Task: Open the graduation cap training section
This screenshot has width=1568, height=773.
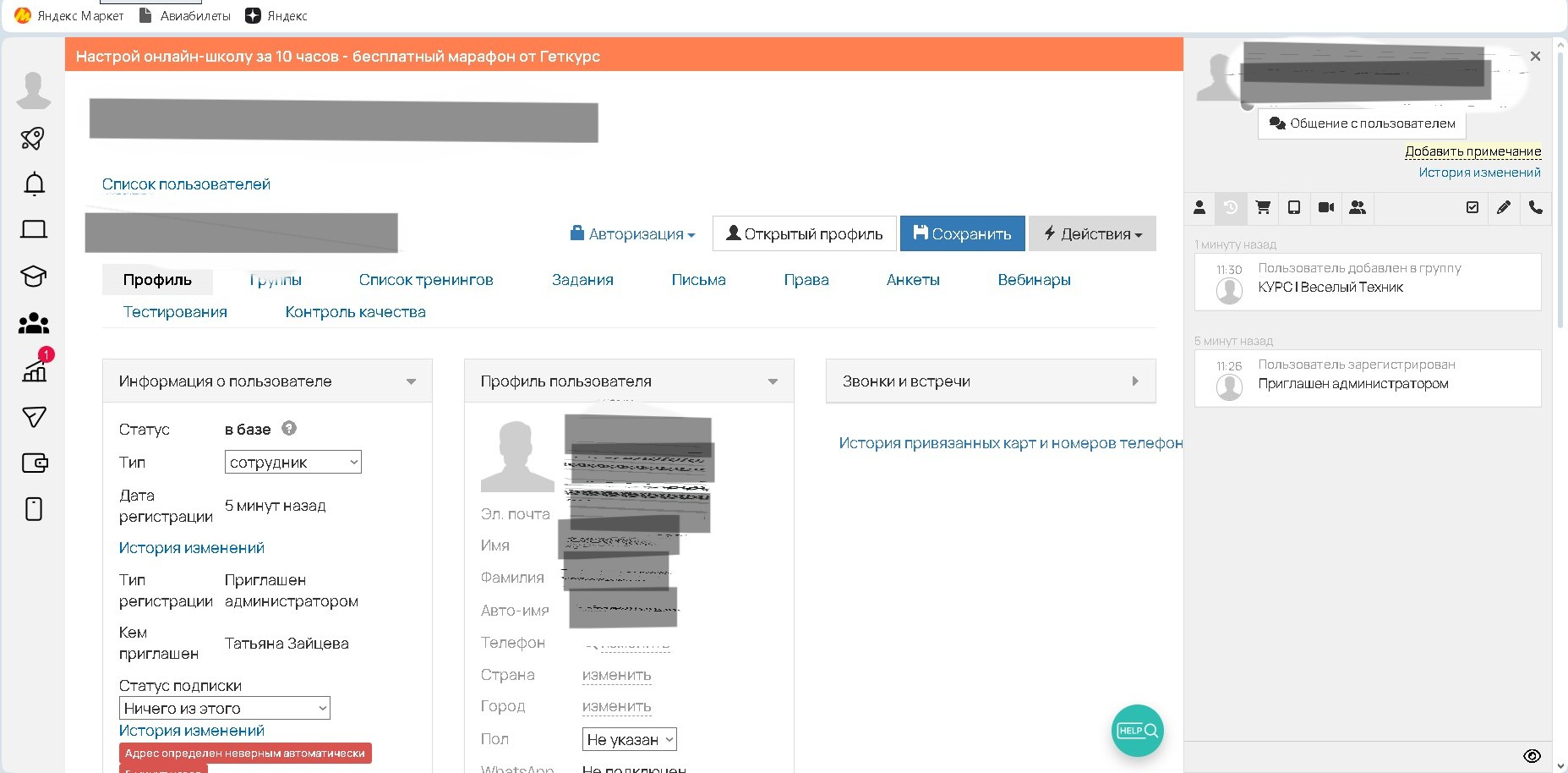Action: coord(34,276)
